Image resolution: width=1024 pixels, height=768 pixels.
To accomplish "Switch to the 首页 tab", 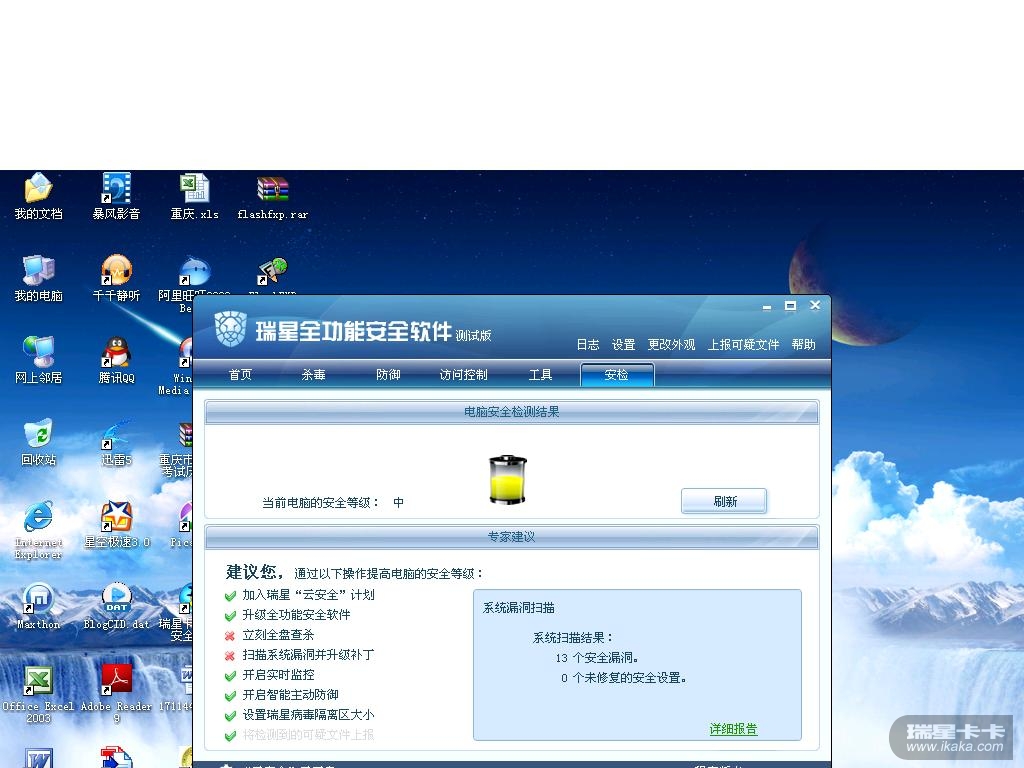I will point(240,374).
